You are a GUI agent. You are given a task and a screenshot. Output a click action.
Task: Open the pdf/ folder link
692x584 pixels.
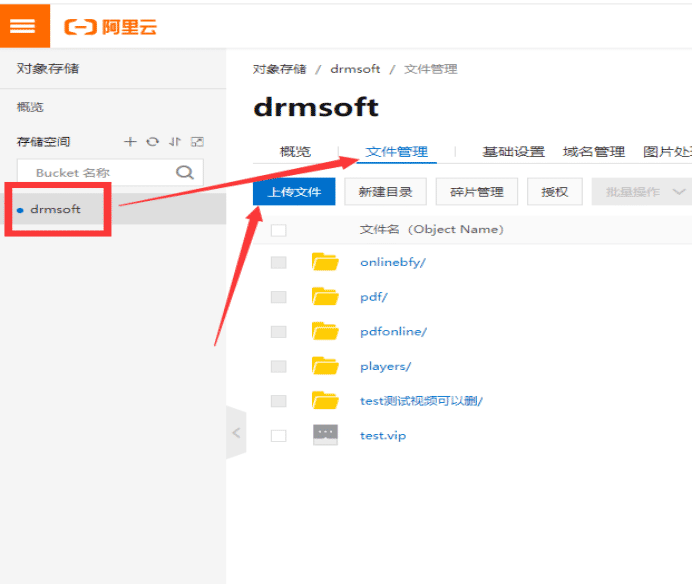[x=374, y=297]
